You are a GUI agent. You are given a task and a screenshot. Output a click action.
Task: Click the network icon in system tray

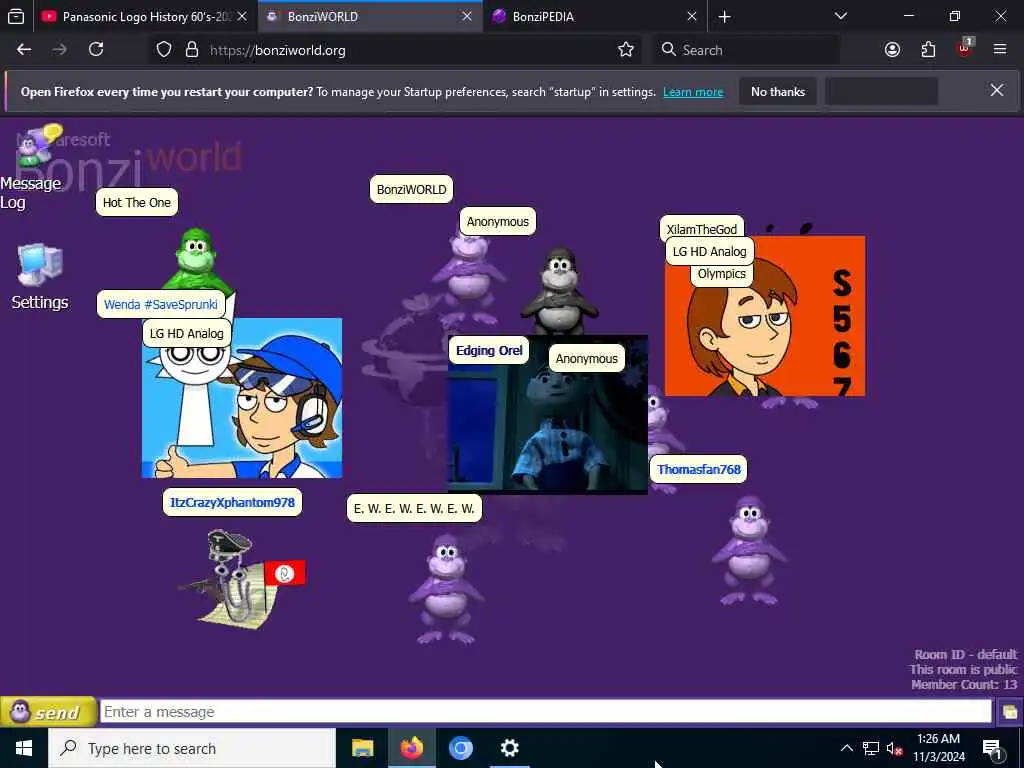(x=871, y=748)
